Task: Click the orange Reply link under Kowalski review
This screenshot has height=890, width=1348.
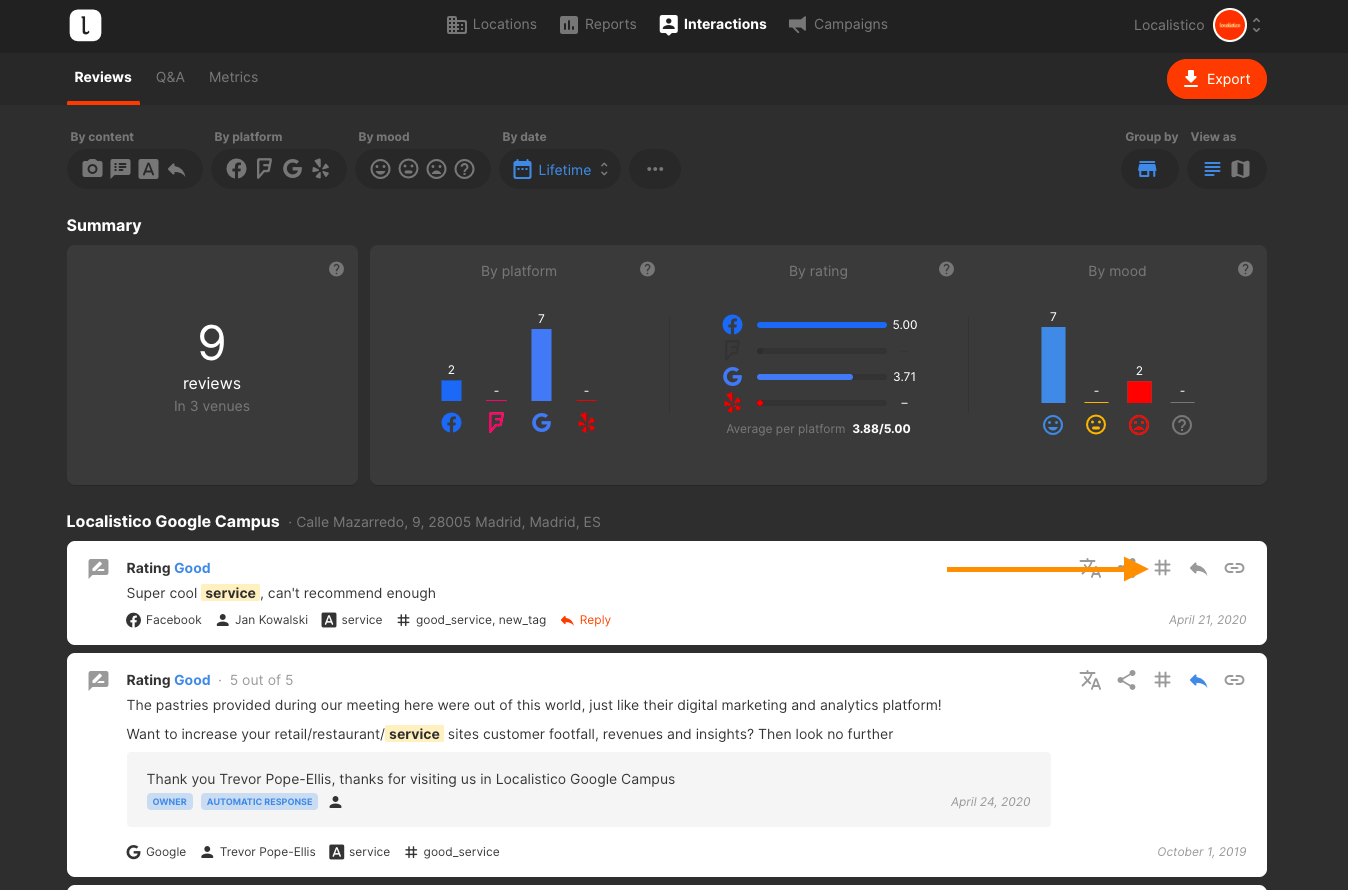Action: pyautogui.click(x=586, y=620)
